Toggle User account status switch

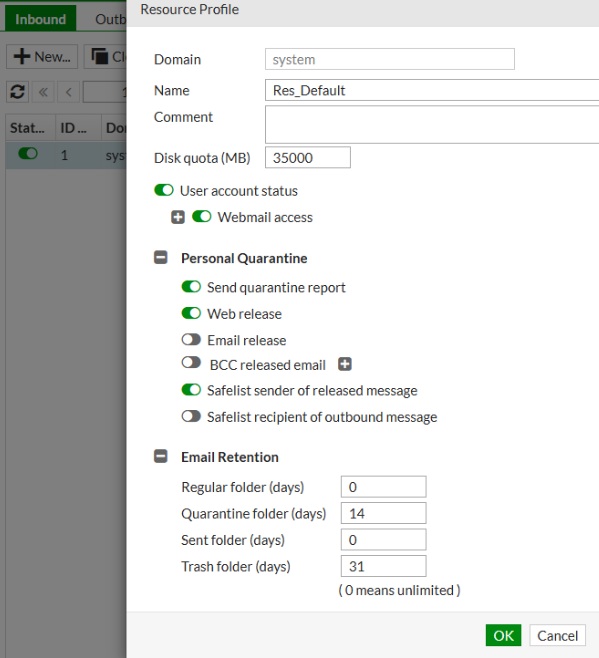tap(164, 190)
